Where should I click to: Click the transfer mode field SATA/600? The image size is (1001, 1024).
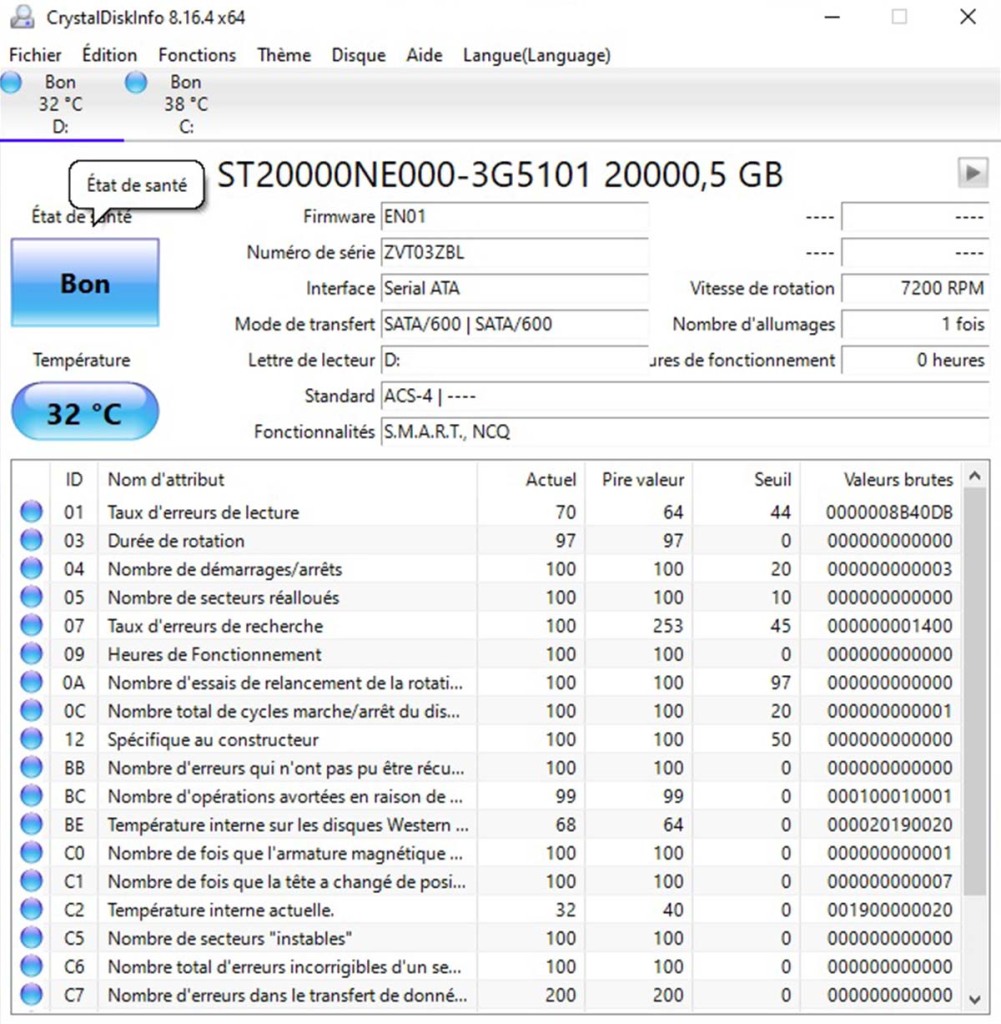coord(515,324)
